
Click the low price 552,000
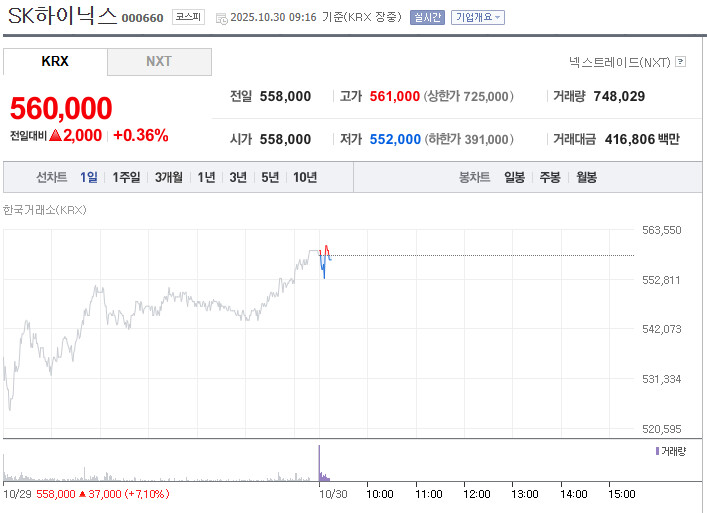(395, 139)
